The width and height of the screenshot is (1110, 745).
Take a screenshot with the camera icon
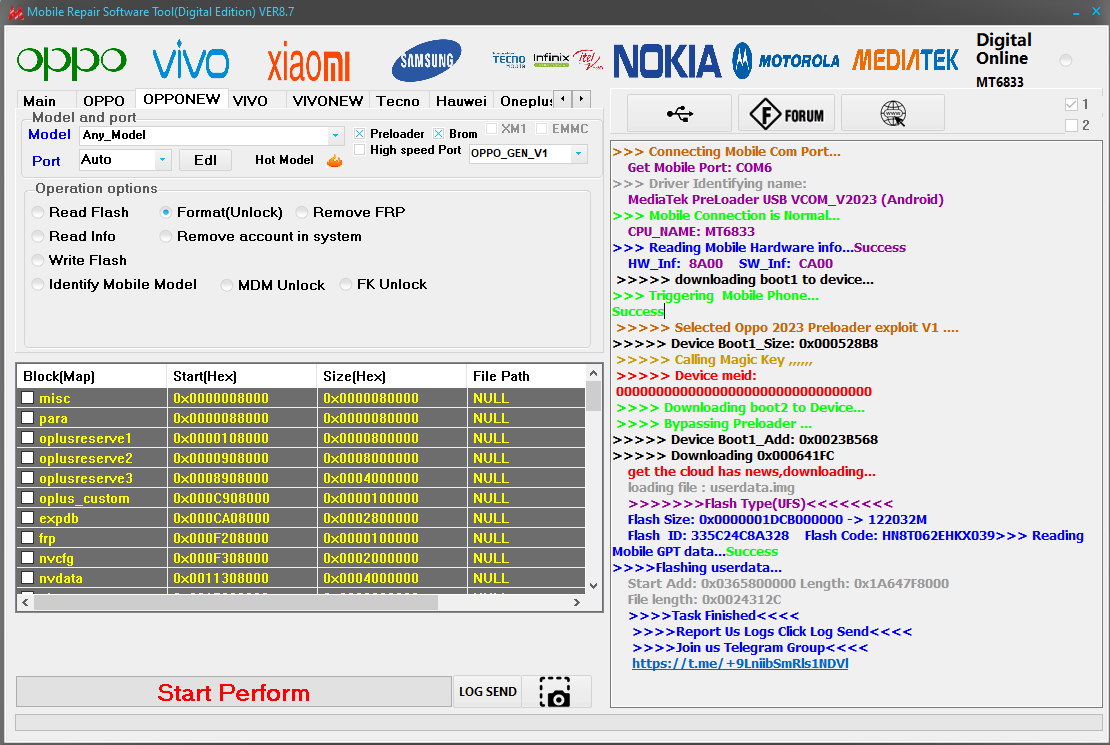click(x=555, y=692)
